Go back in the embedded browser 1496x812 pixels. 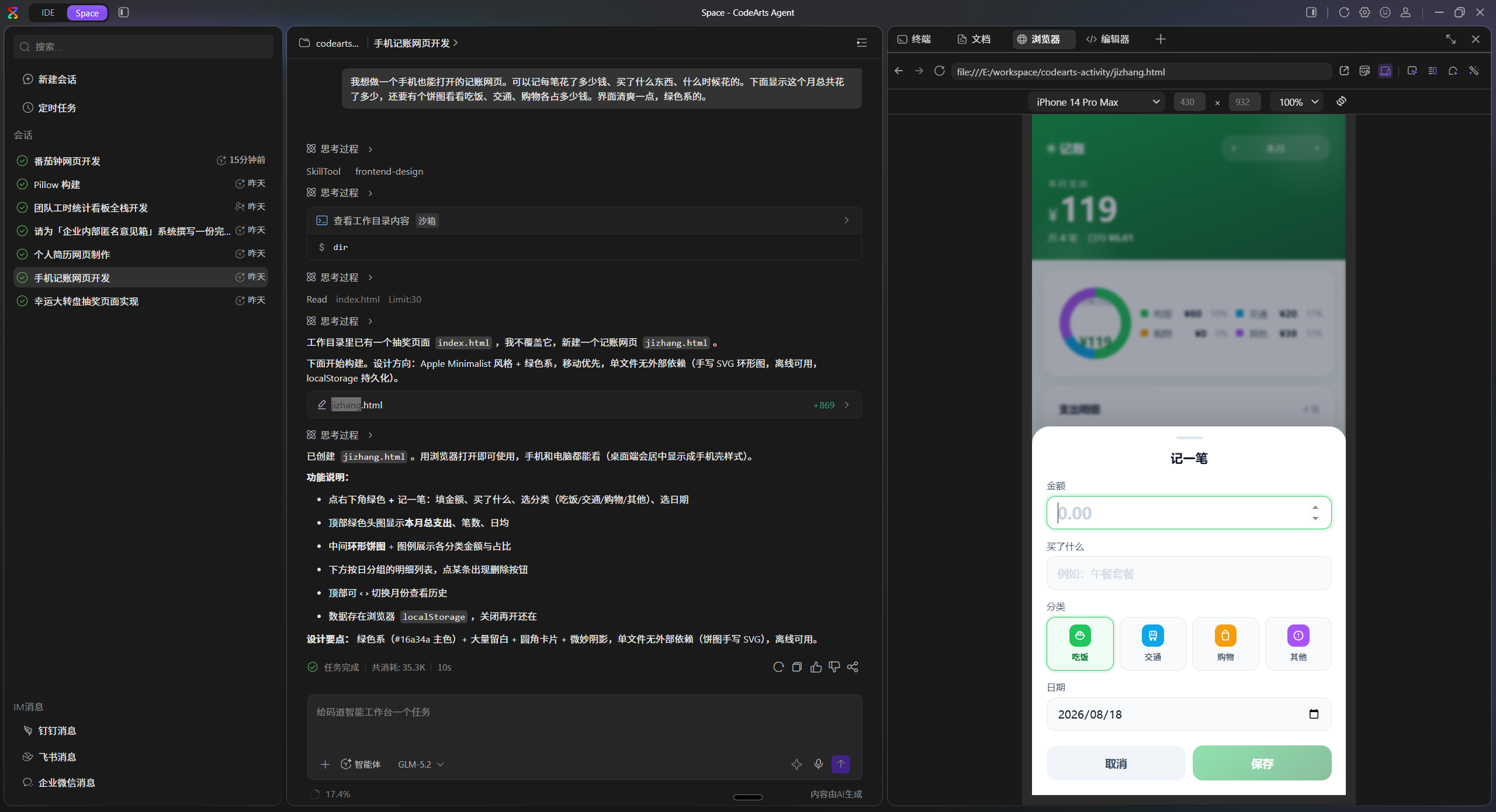(899, 71)
